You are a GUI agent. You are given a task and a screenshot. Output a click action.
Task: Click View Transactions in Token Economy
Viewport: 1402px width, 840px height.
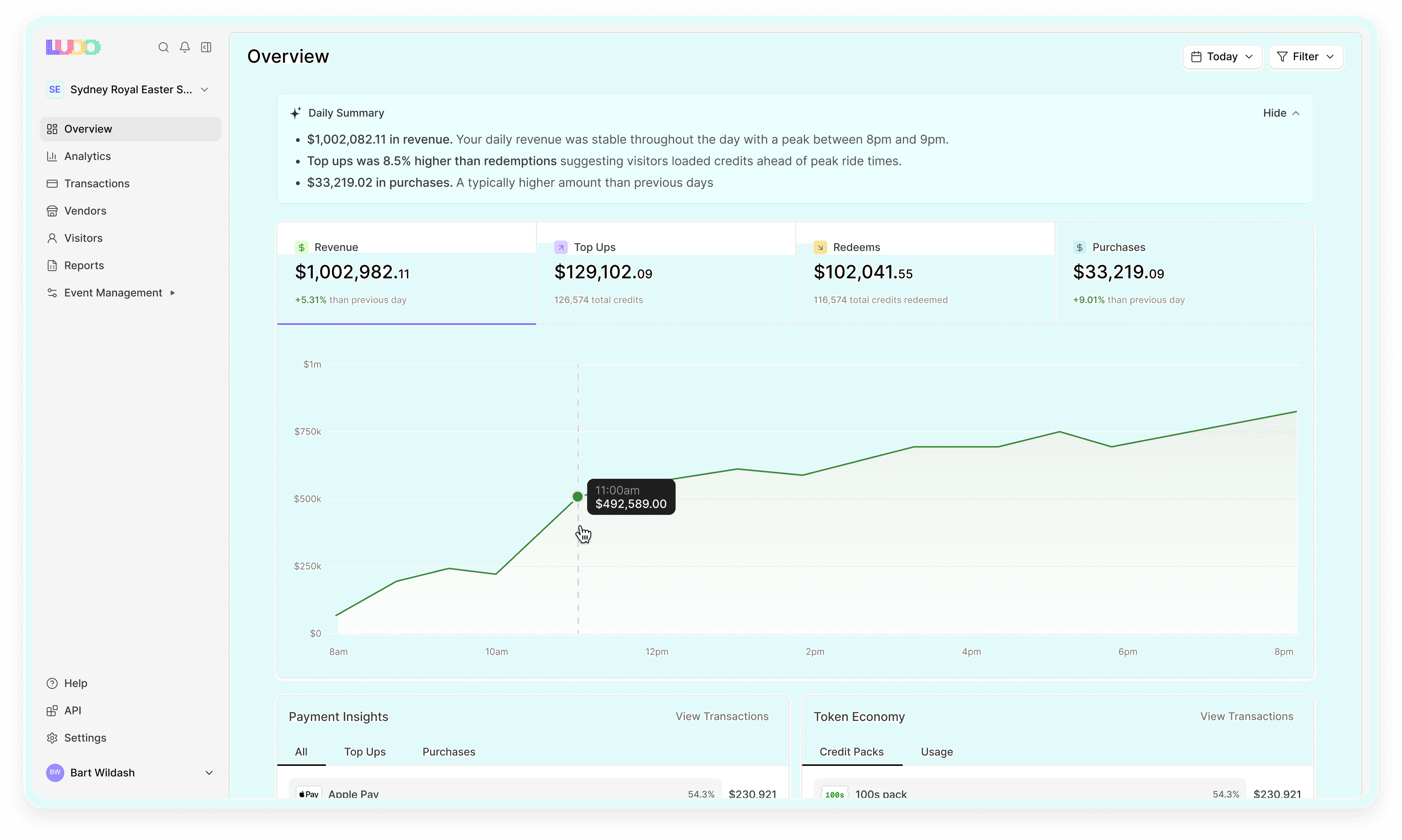pos(1246,716)
